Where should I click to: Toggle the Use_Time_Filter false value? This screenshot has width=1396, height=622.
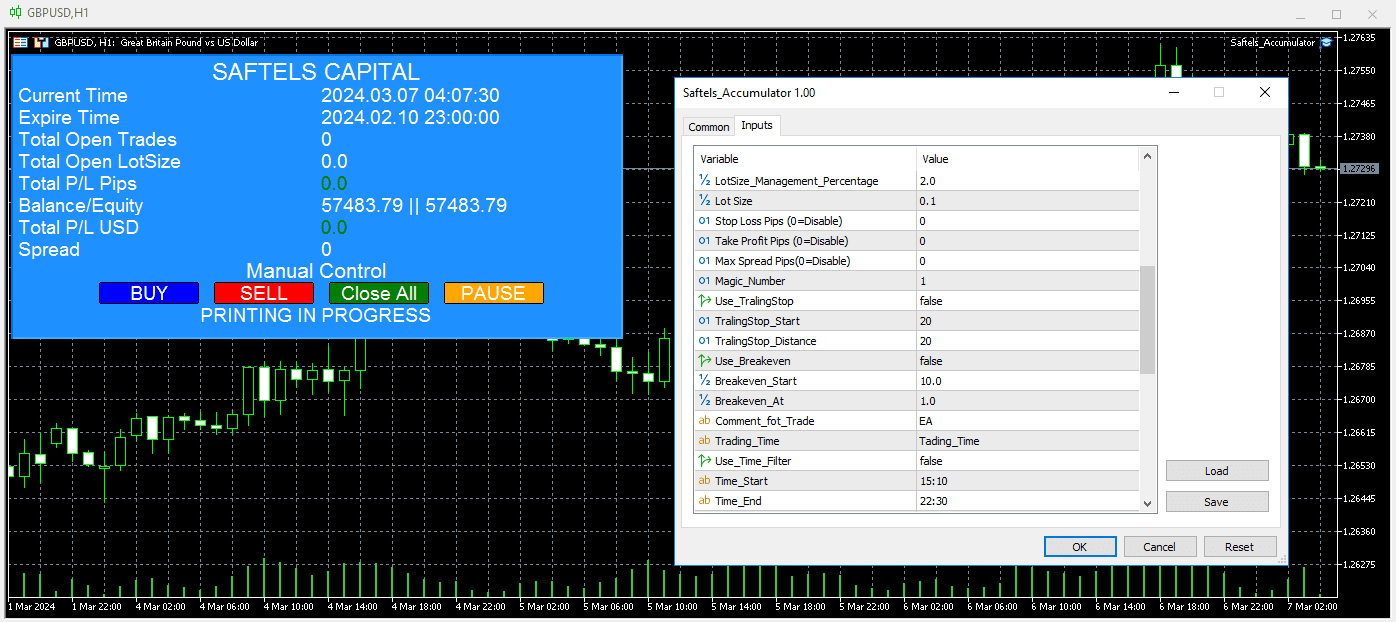[x=1027, y=461]
